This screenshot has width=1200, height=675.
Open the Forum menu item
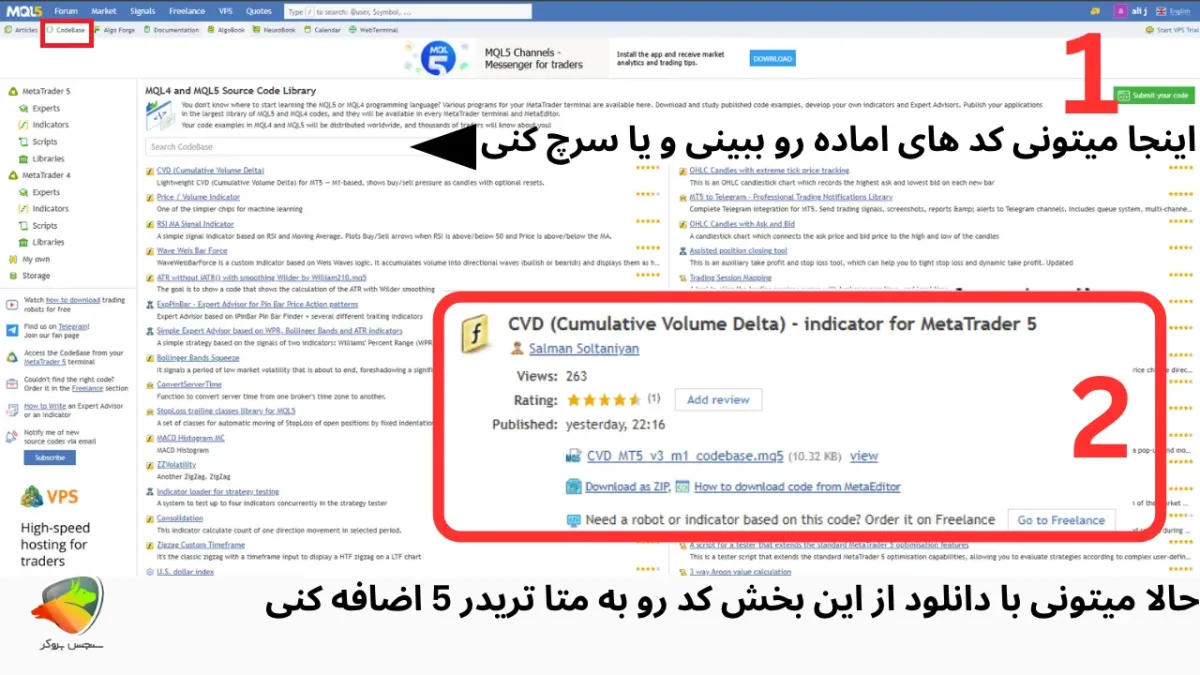(x=66, y=11)
